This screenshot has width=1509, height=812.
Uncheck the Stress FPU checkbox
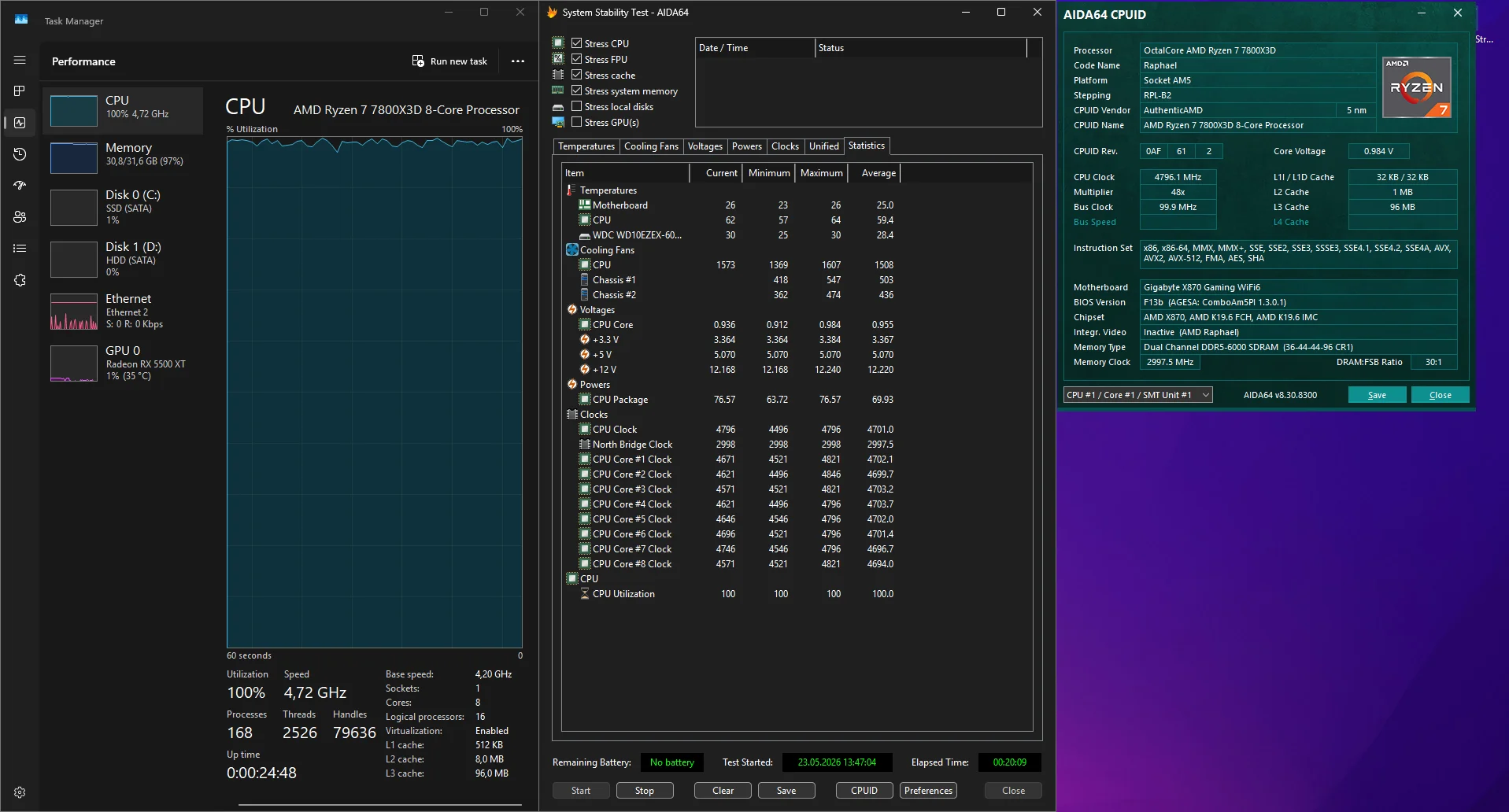[x=576, y=59]
